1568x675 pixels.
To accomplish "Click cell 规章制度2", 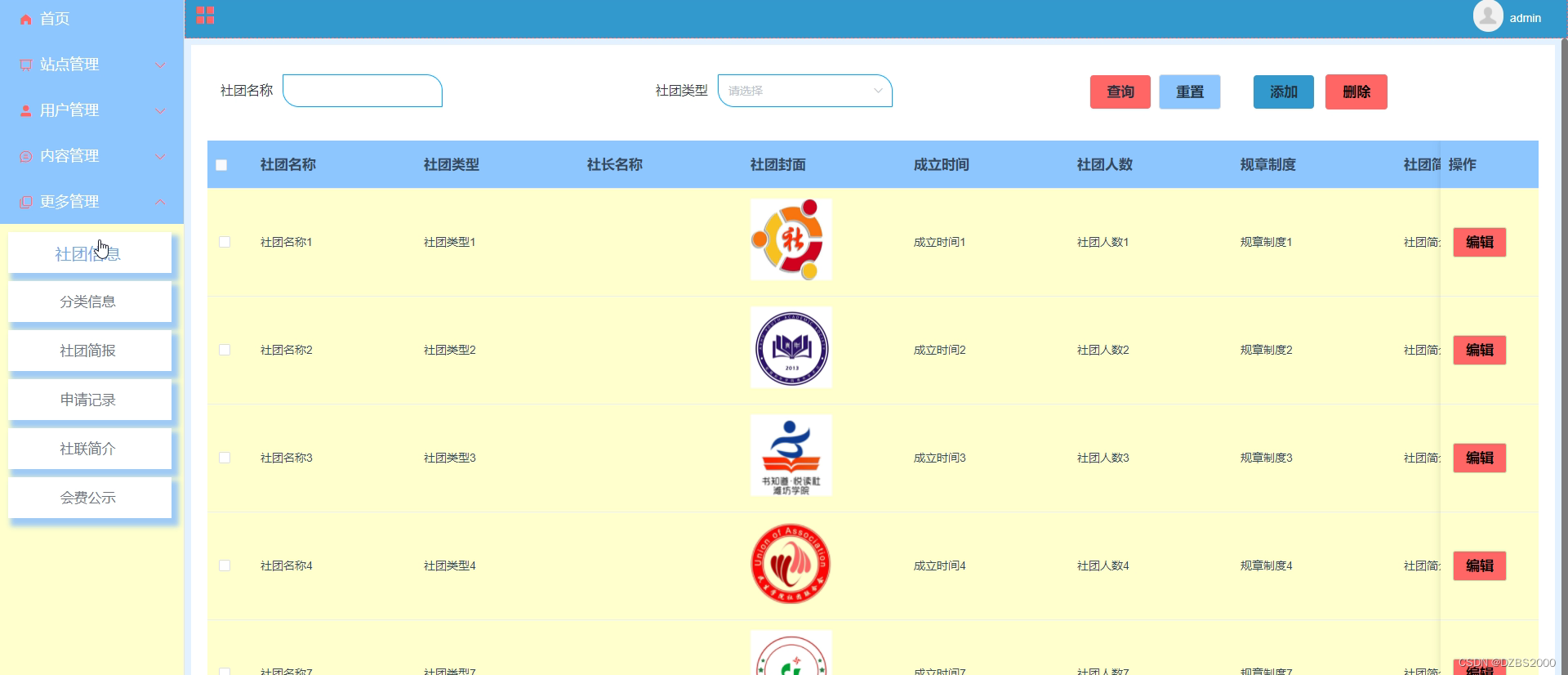I will 1266,350.
